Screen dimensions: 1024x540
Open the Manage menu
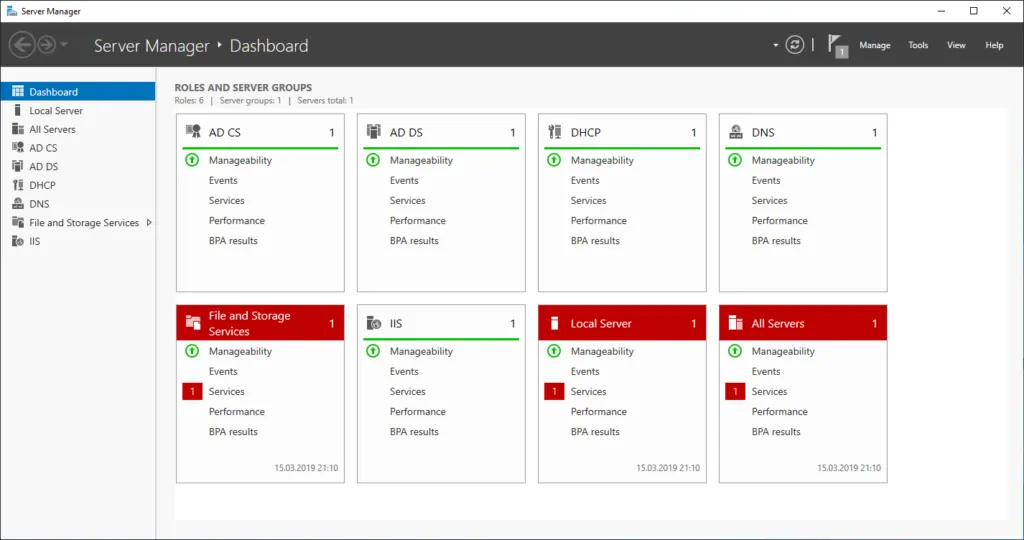pyautogui.click(x=874, y=45)
